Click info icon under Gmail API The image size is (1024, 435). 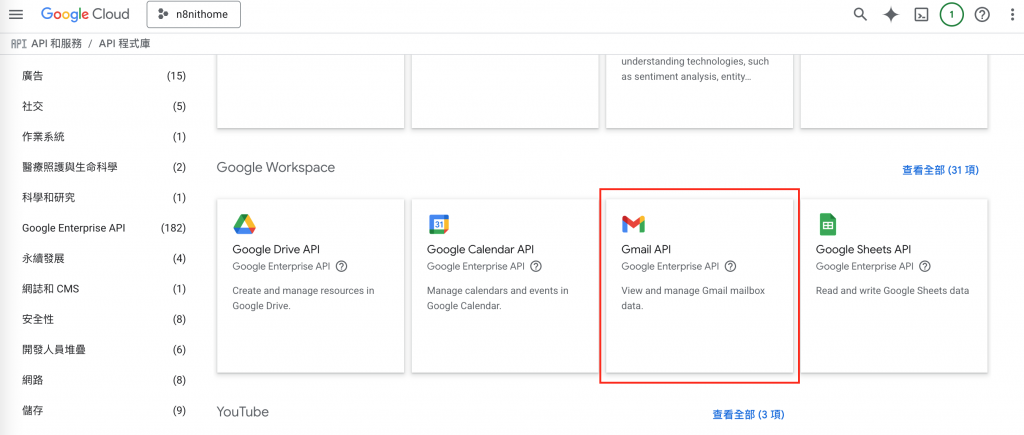730,267
